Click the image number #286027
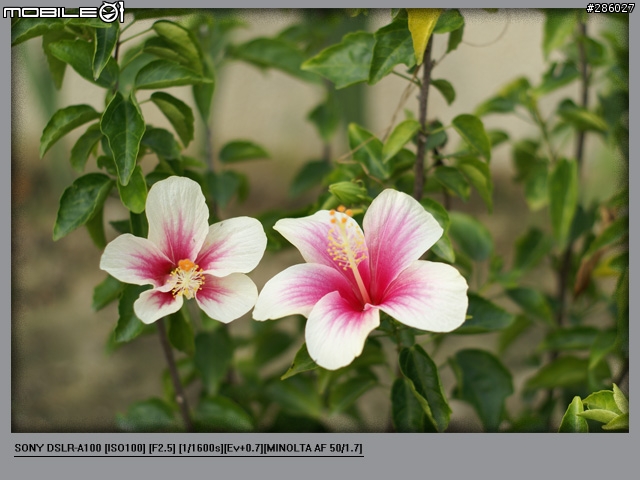640x480 pixels. [610, 8]
